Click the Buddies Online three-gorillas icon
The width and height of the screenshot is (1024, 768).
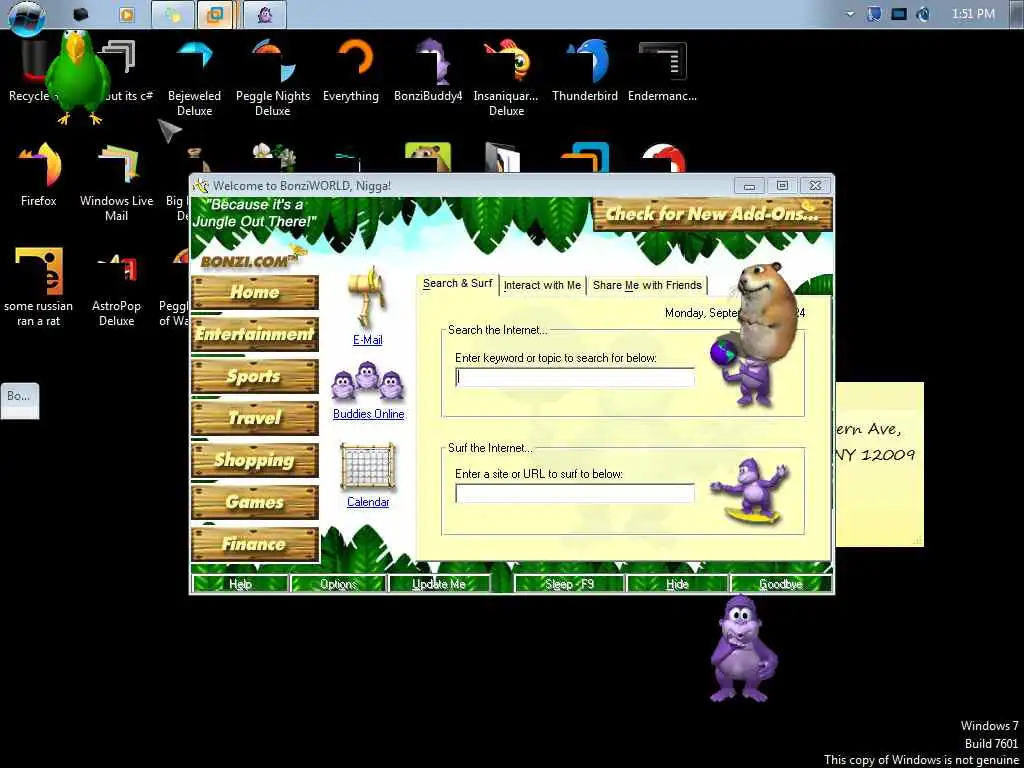pyautogui.click(x=368, y=381)
